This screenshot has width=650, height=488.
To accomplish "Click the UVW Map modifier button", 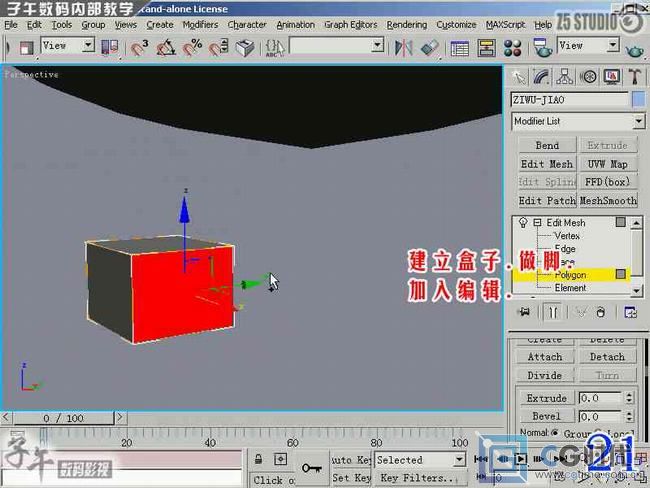I will pyautogui.click(x=607, y=164).
